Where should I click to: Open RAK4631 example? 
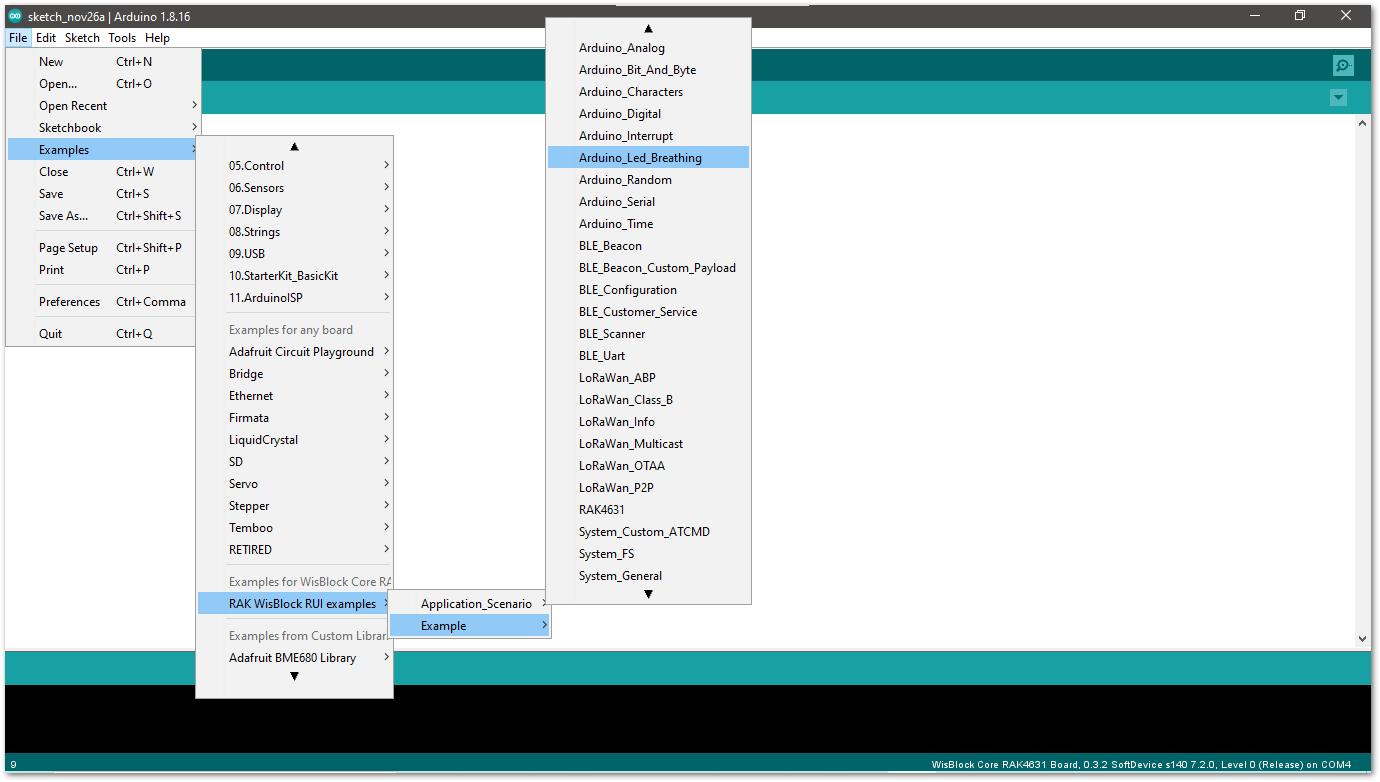tap(648, 510)
